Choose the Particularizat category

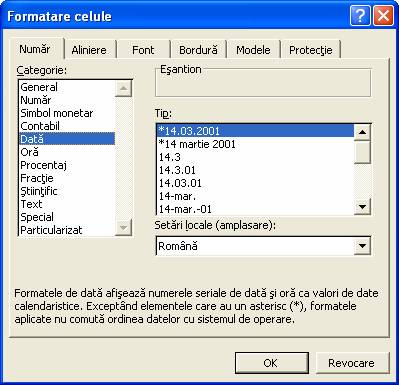pyautogui.click(x=67, y=230)
